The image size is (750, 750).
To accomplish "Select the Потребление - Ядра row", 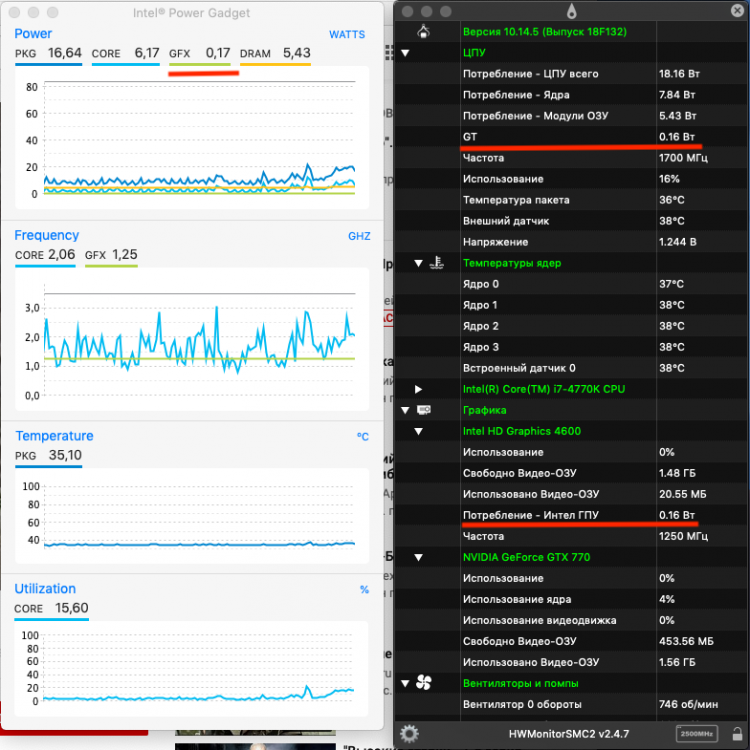I will pyautogui.click(x=572, y=95).
